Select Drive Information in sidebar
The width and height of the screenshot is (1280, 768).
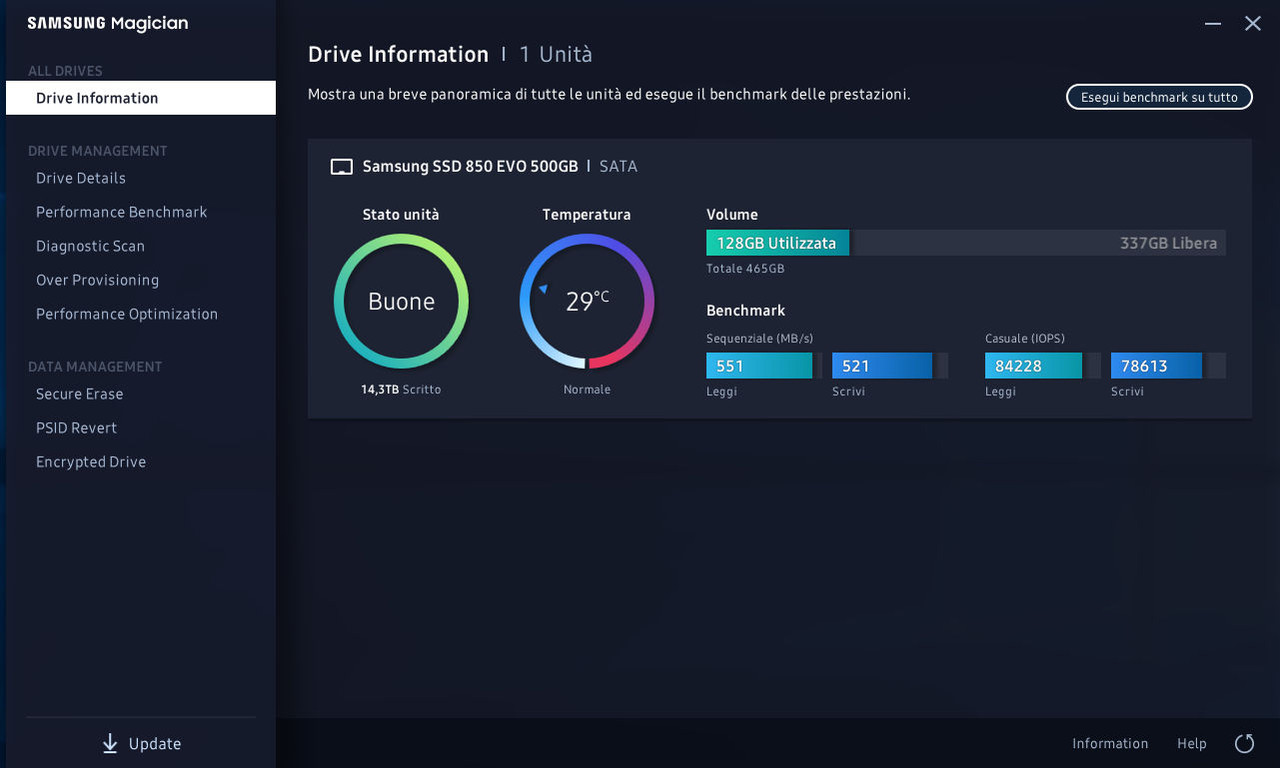pyautogui.click(x=141, y=98)
